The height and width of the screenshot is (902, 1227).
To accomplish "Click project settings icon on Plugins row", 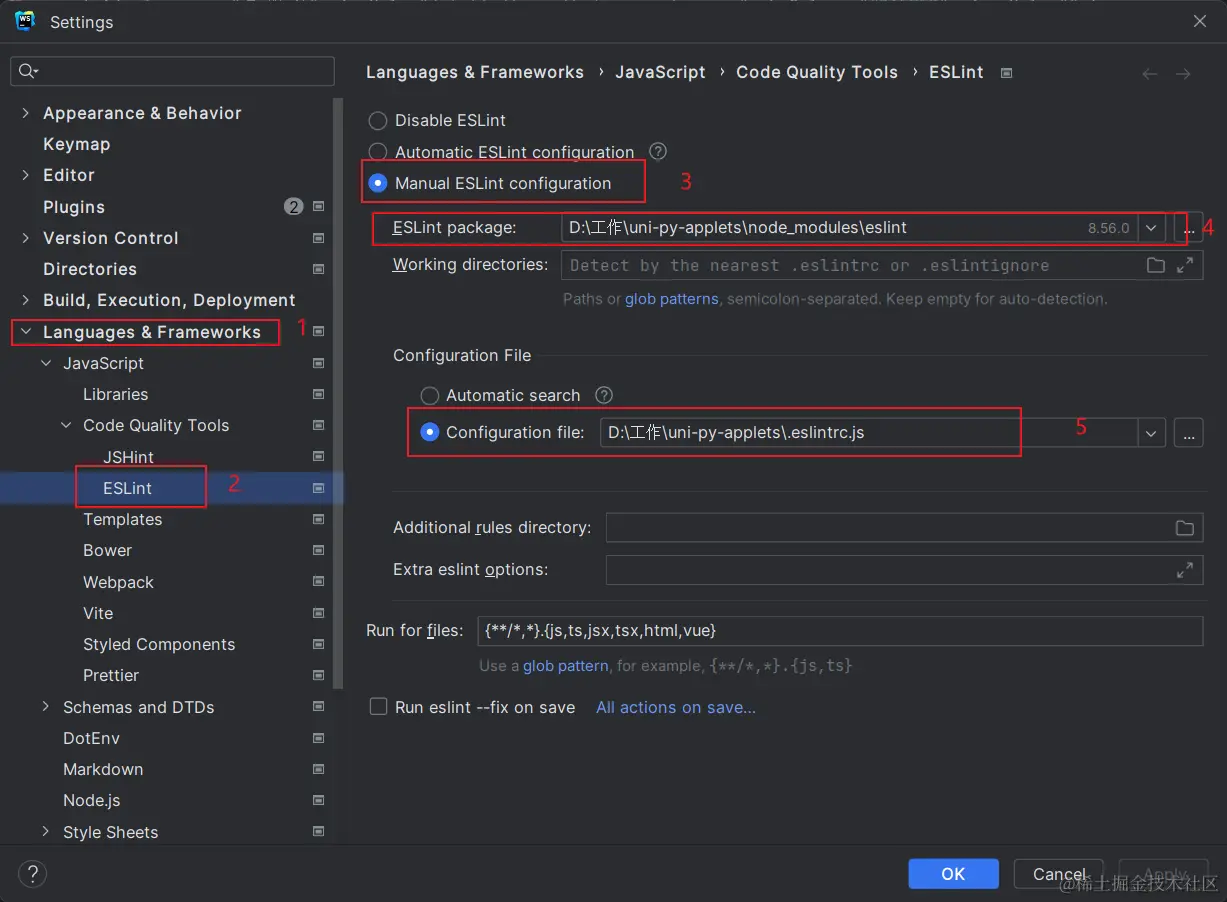I will [x=319, y=207].
